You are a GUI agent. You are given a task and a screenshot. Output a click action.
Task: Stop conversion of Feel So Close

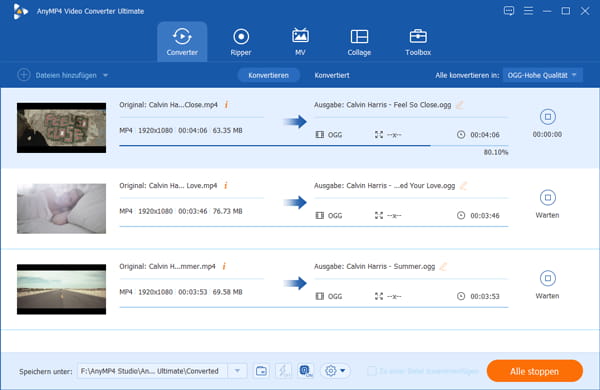pyautogui.click(x=548, y=117)
